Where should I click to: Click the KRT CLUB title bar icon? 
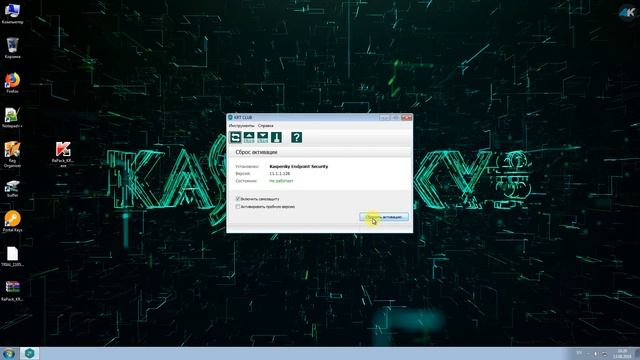click(230, 118)
